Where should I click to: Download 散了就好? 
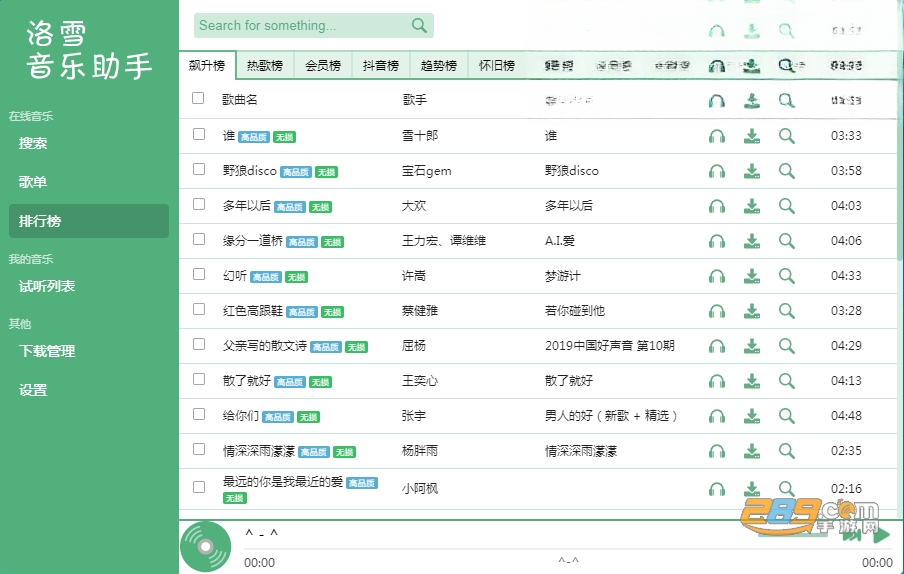[752, 381]
